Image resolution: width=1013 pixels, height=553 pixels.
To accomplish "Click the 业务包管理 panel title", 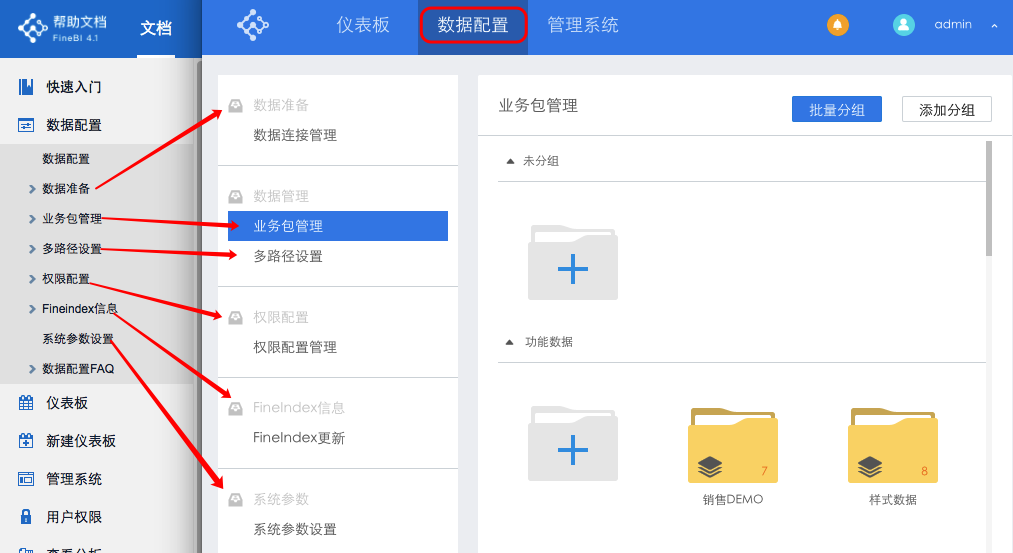I will 538,106.
